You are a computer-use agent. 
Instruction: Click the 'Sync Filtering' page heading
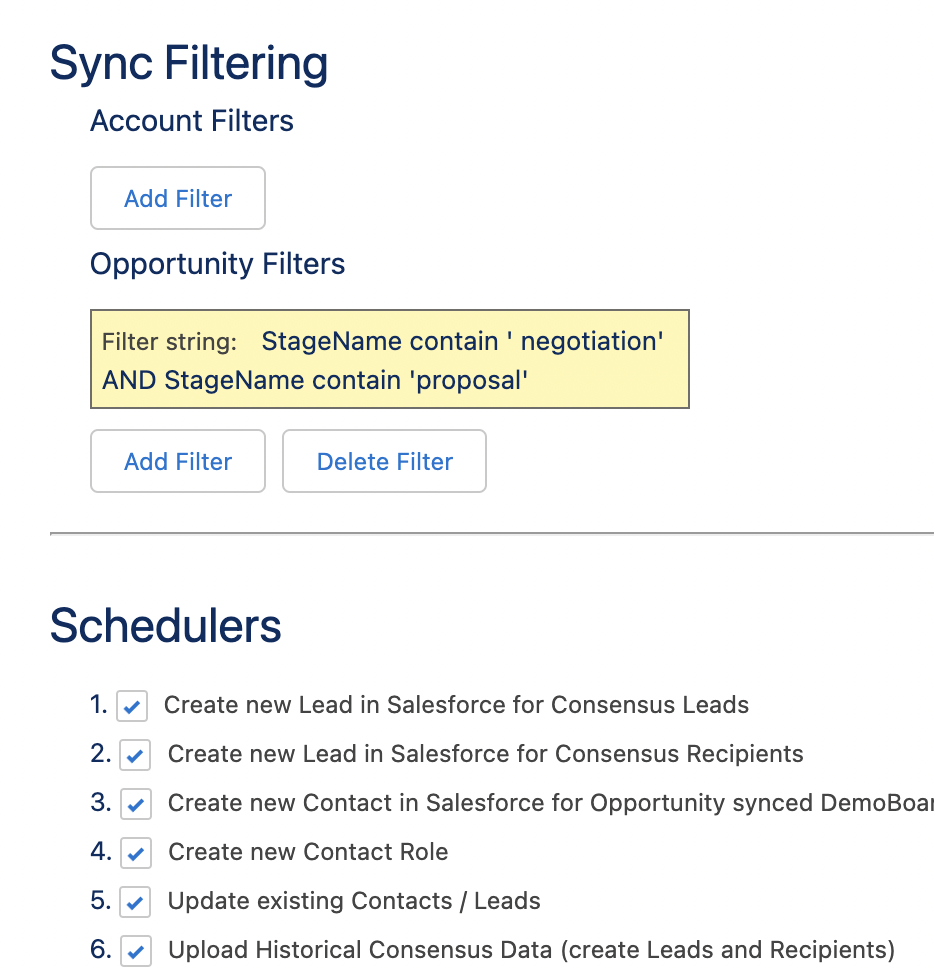[x=189, y=63]
